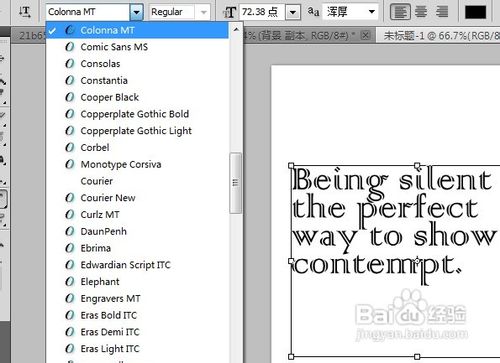Open the font family dropdown arrow

(x=136, y=12)
